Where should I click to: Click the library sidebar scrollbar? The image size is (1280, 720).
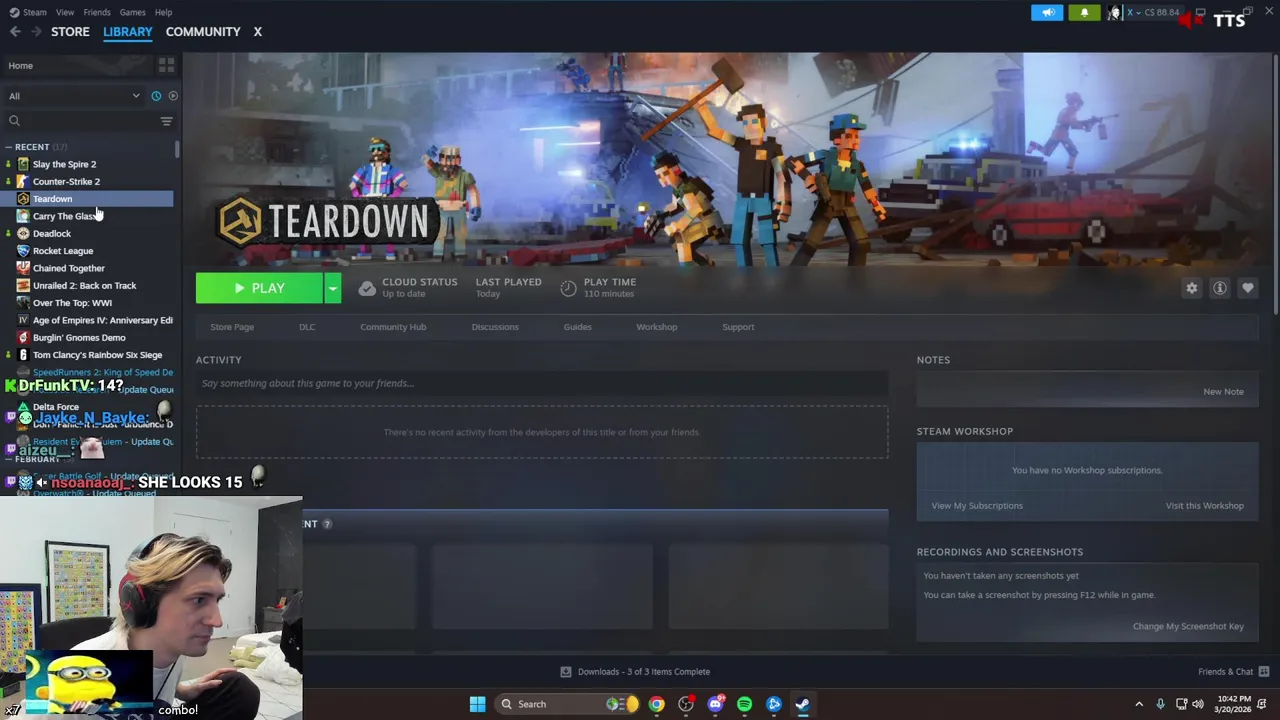(x=177, y=150)
